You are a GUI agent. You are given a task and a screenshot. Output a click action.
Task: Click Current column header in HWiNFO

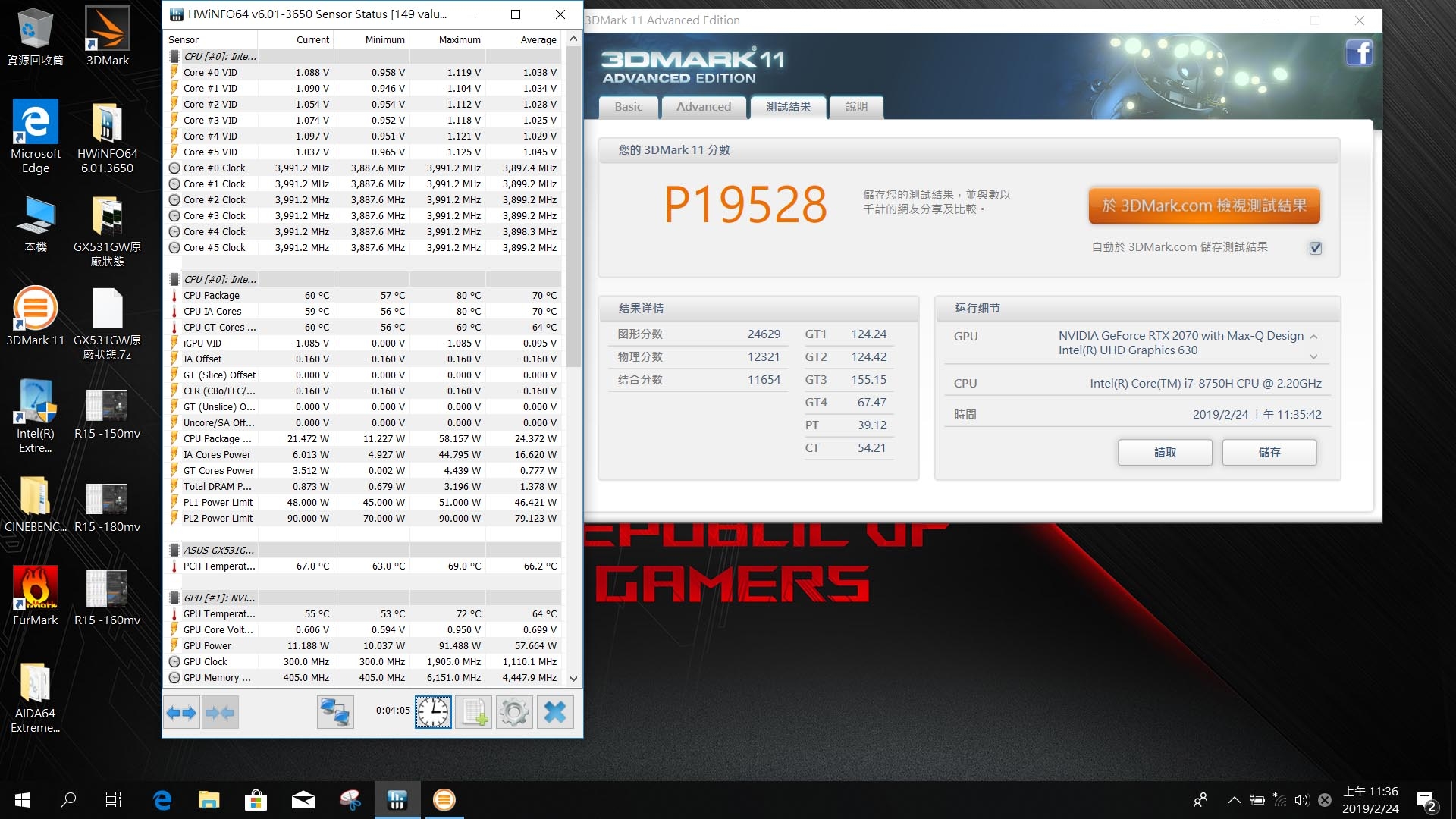point(296,39)
